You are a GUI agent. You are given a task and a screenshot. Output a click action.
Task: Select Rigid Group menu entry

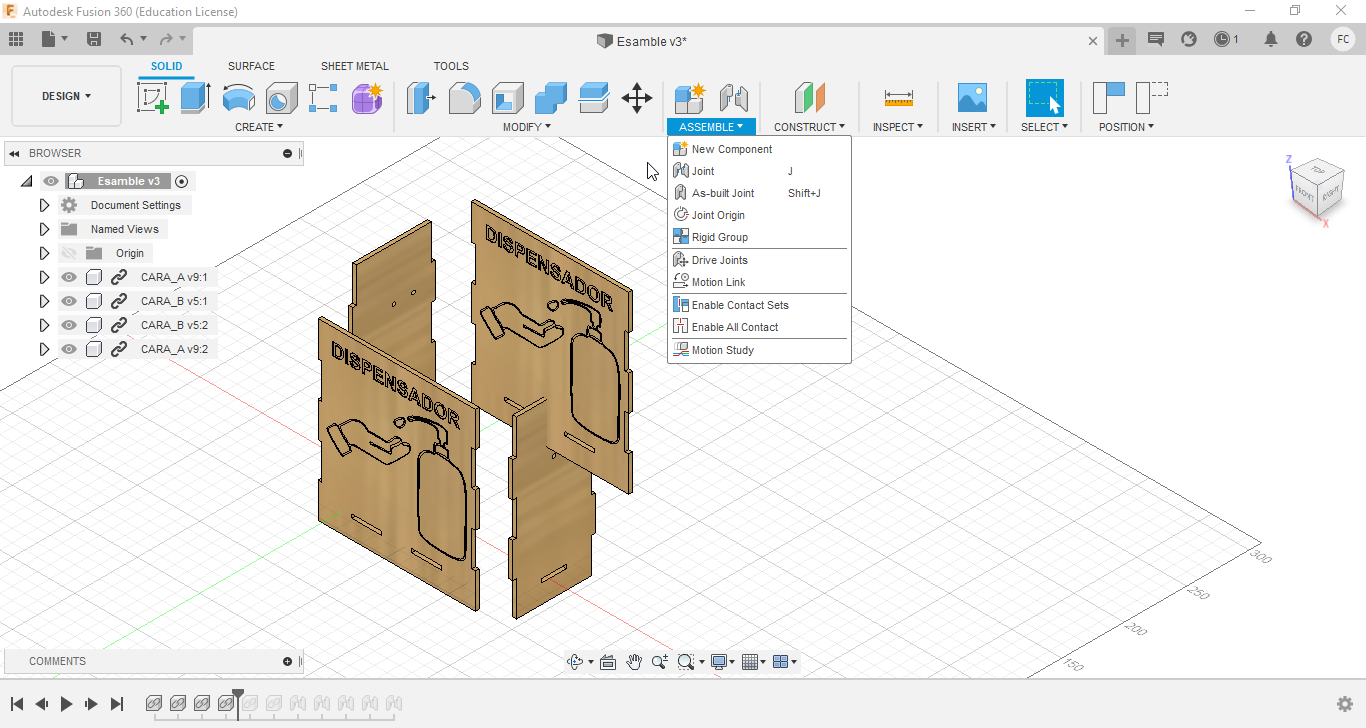coord(719,237)
